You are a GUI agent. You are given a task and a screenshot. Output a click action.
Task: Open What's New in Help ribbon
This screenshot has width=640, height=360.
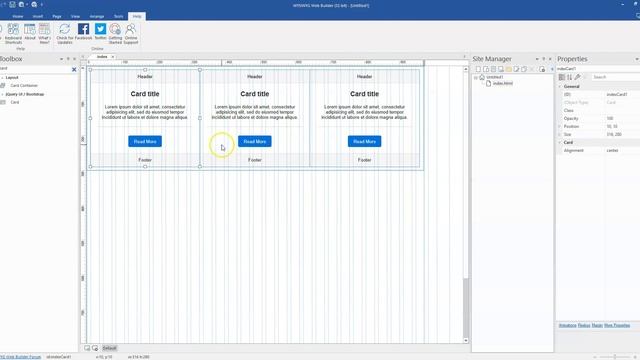44,33
